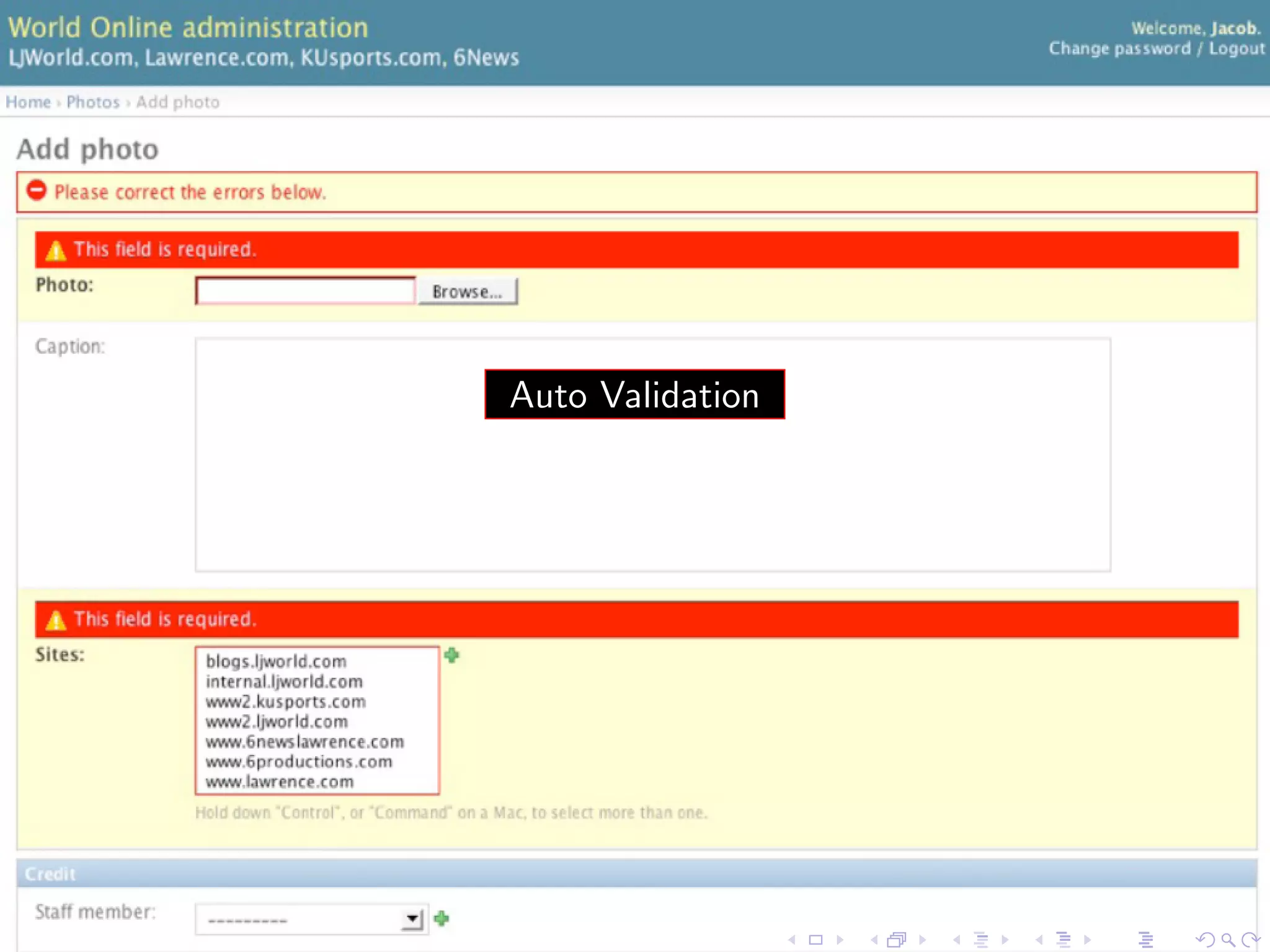Click the Change password link
The height and width of the screenshot is (952, 1270).
pyautogui.click(x=1119, y=48)
